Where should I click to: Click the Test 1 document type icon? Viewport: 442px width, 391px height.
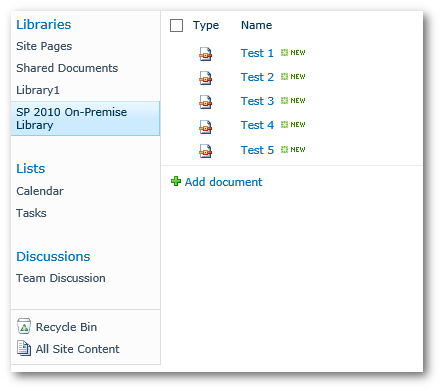[x=205, y=54]
